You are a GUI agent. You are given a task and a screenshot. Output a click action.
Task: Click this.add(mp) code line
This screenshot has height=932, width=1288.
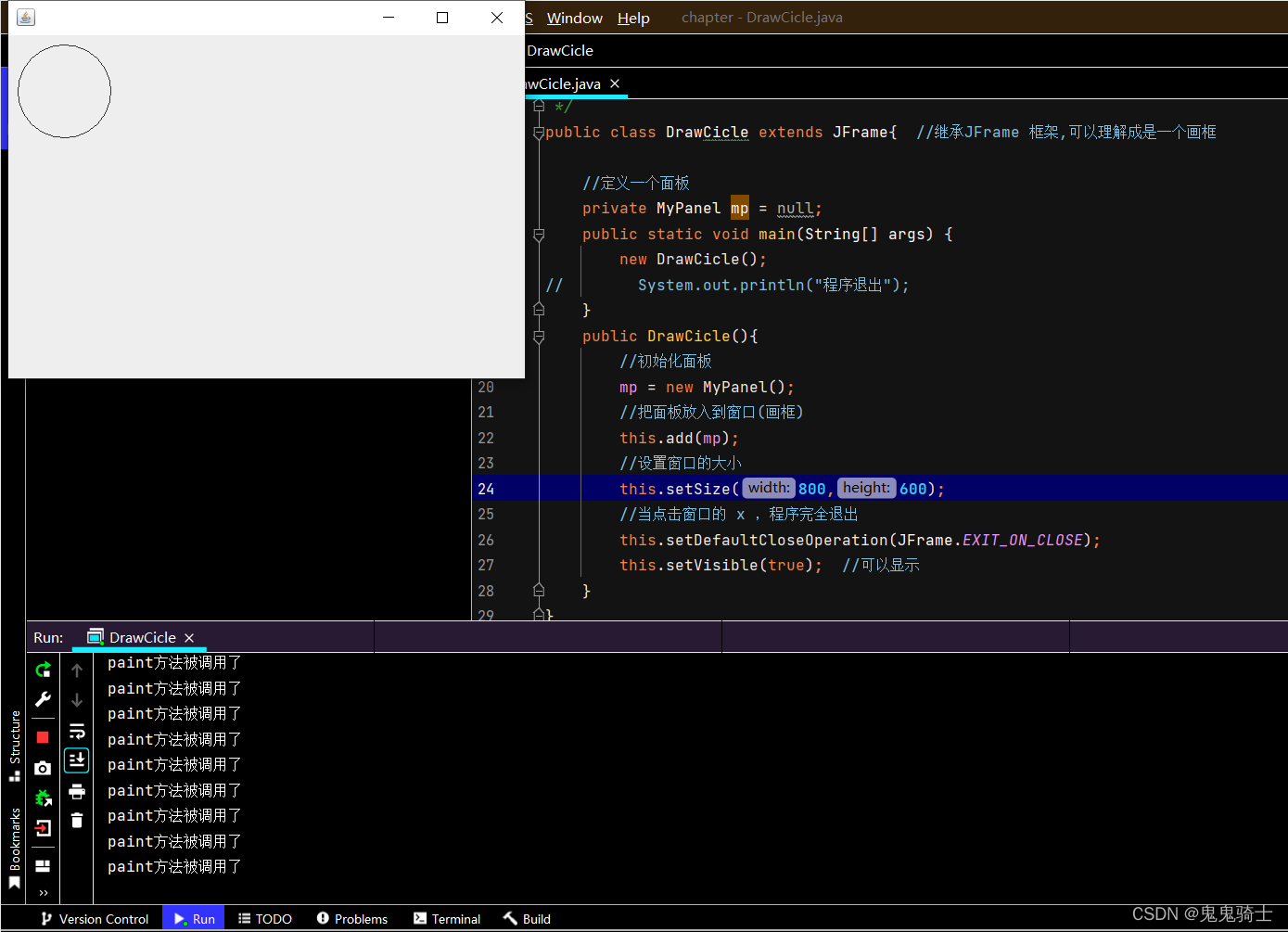click(x=679, y=438)
